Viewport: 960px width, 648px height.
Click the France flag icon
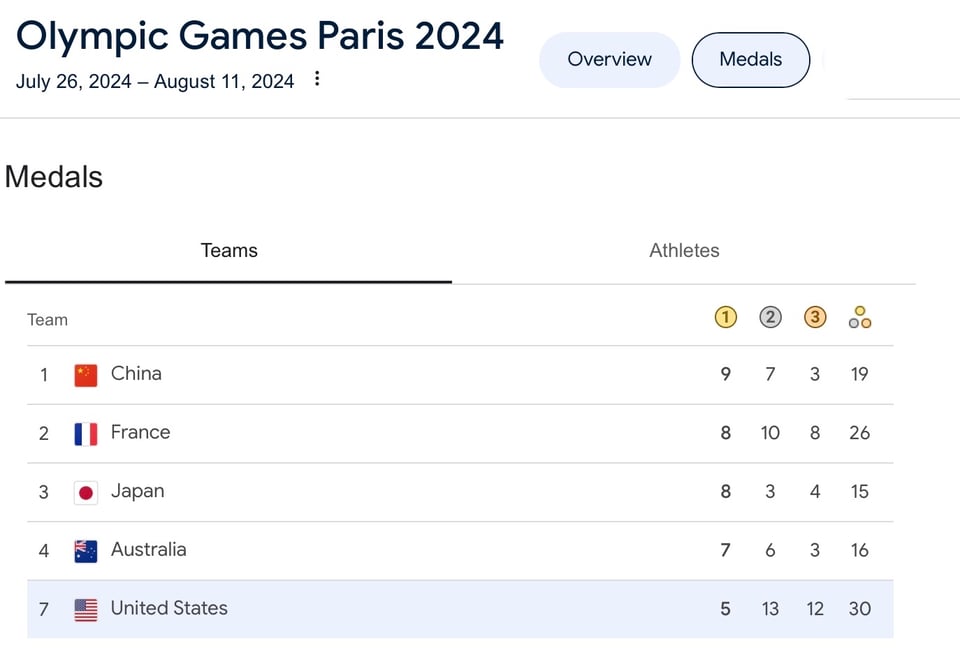click(86, 434)
